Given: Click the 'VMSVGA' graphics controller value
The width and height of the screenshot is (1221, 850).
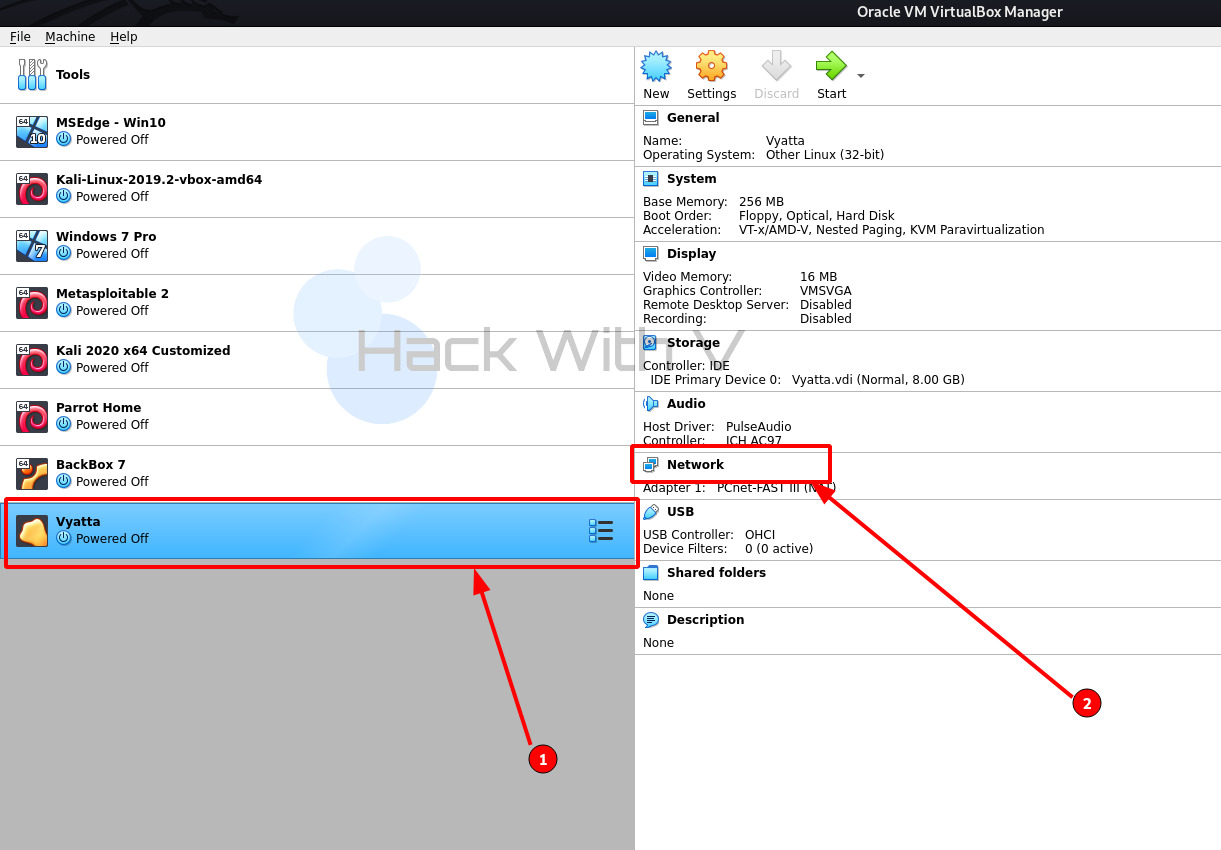Looking at the screenshot, I should (x=826, y=291).
